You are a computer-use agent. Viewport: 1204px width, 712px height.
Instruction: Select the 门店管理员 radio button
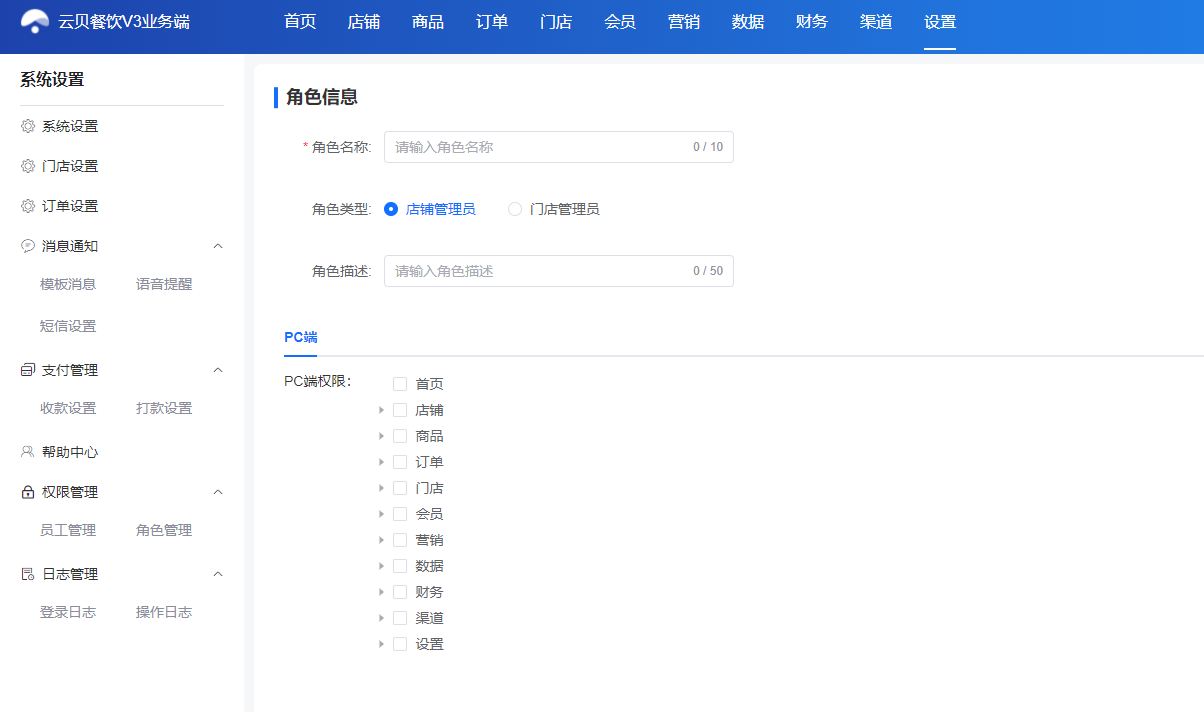[515, 209]
